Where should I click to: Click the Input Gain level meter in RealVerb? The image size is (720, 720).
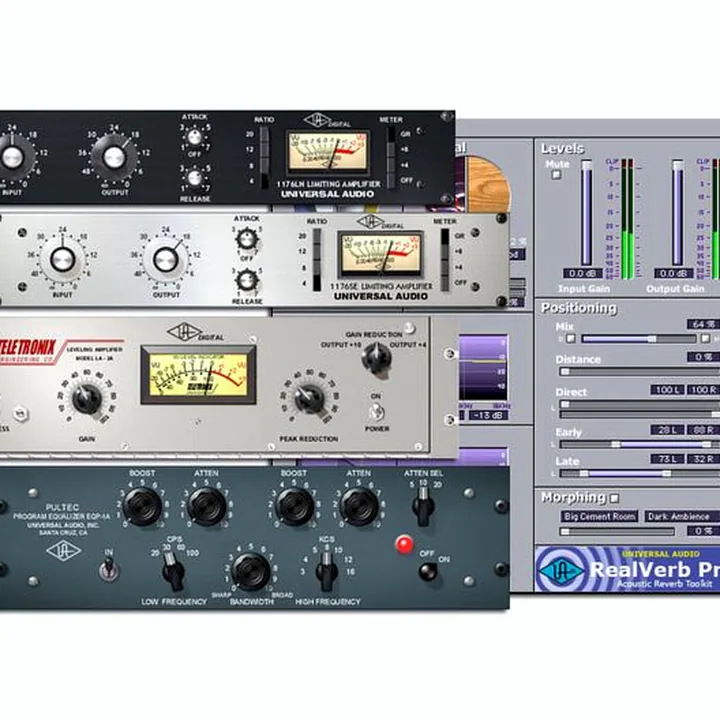pyautogui.click(x=627, y=219)
